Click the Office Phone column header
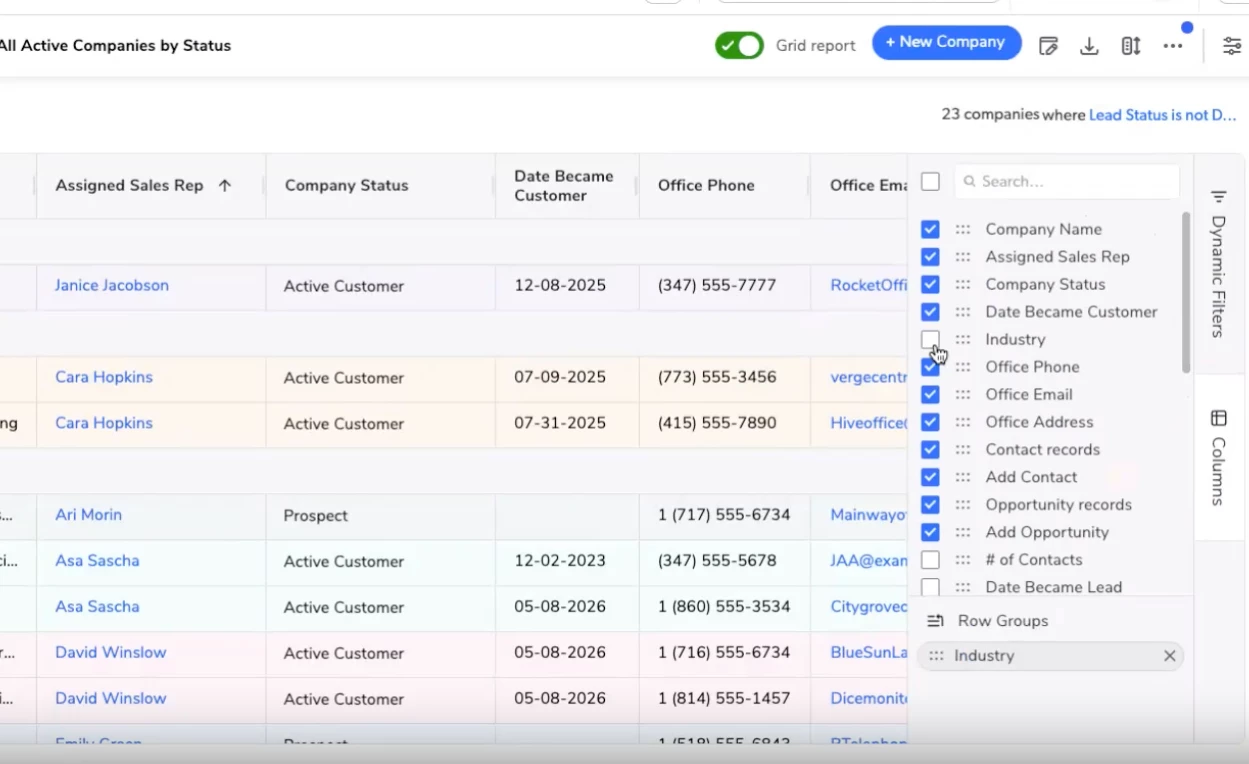This screenshot has width=1249, height=764. [x=706, y=185]
